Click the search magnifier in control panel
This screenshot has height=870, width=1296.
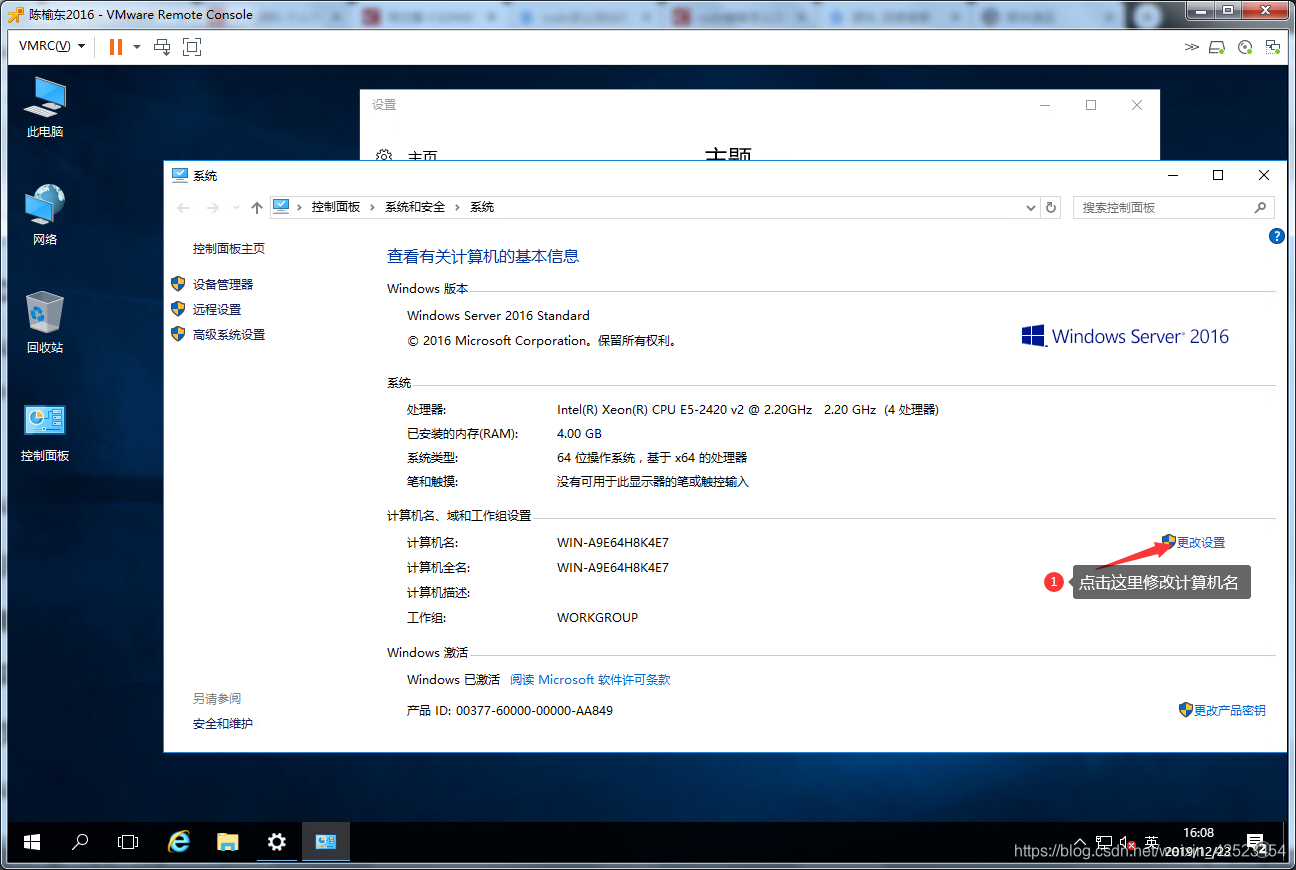[x=1260, y=207]
